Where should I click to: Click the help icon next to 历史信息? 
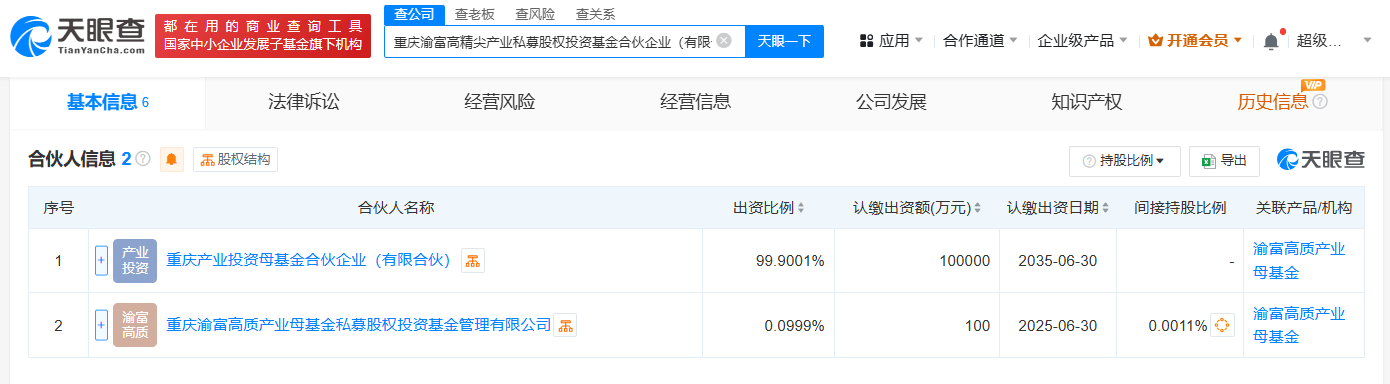tap(1320, 102)
